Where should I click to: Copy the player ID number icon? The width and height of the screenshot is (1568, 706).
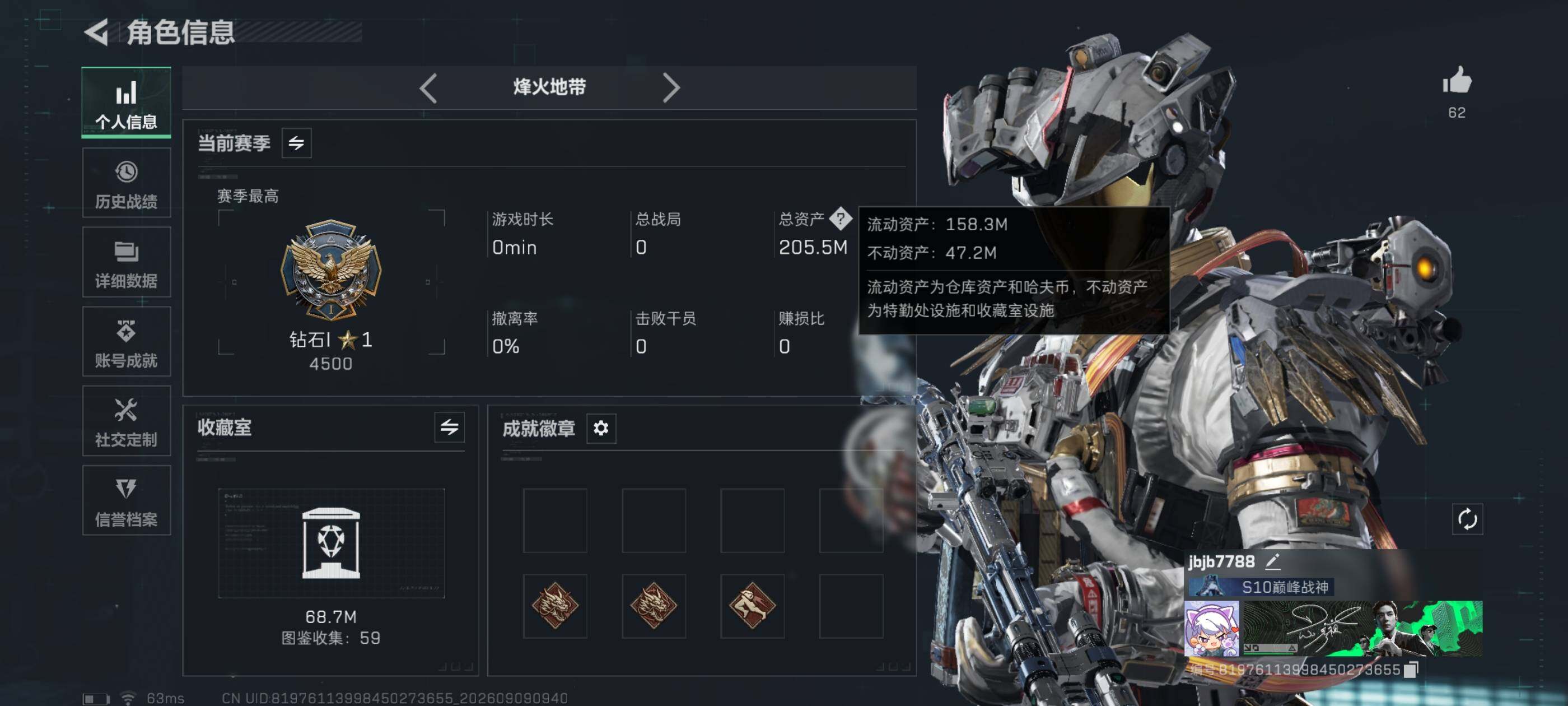pyautogui.click(x=1411, y=670)
